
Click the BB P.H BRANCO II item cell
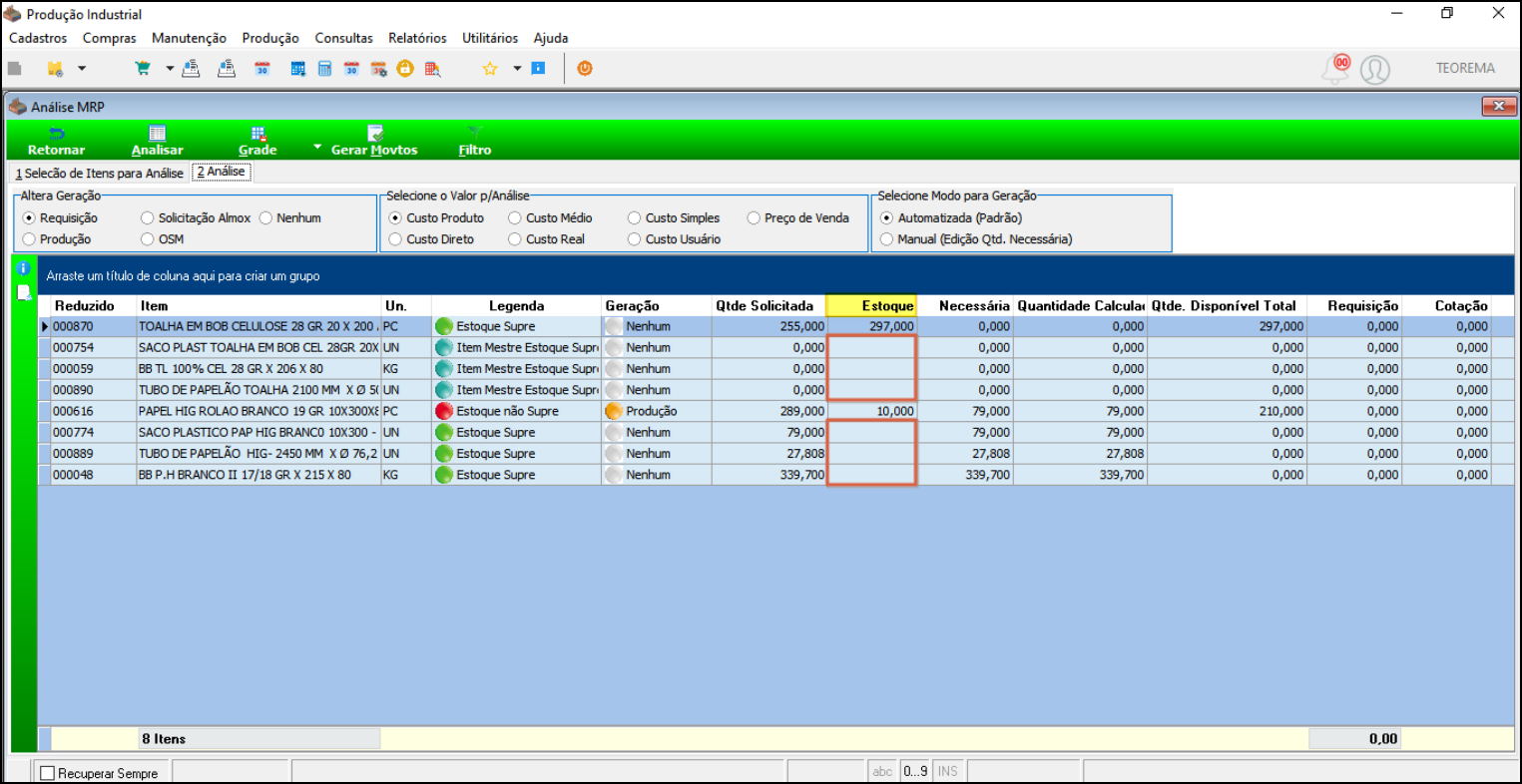pos(258,475)
